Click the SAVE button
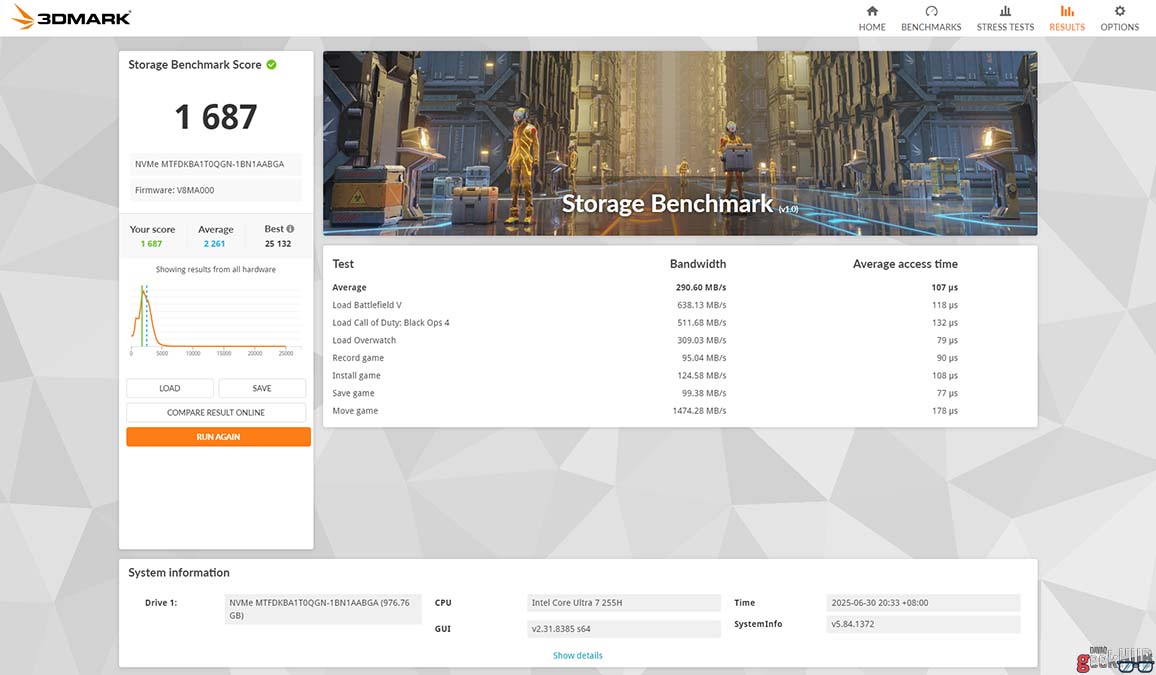The width and height of the screenshot is (1156, 675). 262,388
